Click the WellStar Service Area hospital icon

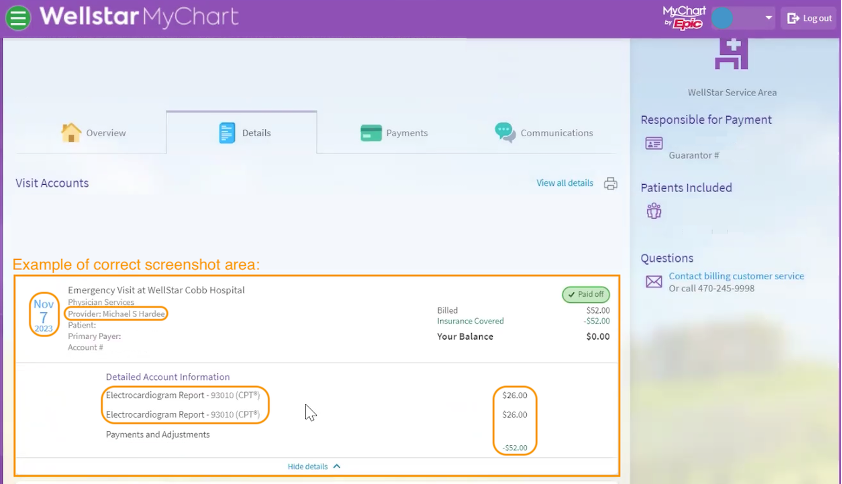731,54
